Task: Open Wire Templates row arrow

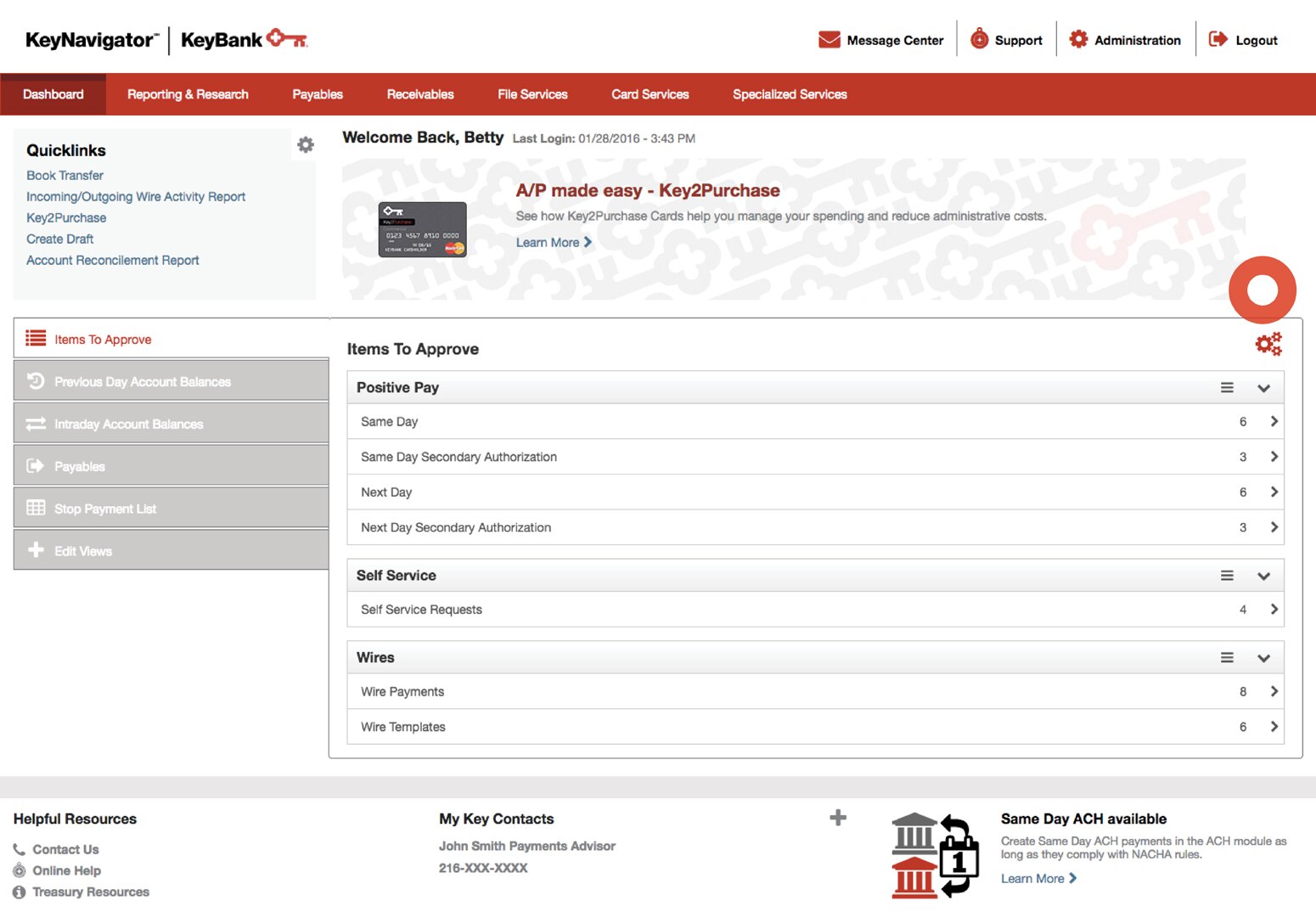Action: point(1274,726)
